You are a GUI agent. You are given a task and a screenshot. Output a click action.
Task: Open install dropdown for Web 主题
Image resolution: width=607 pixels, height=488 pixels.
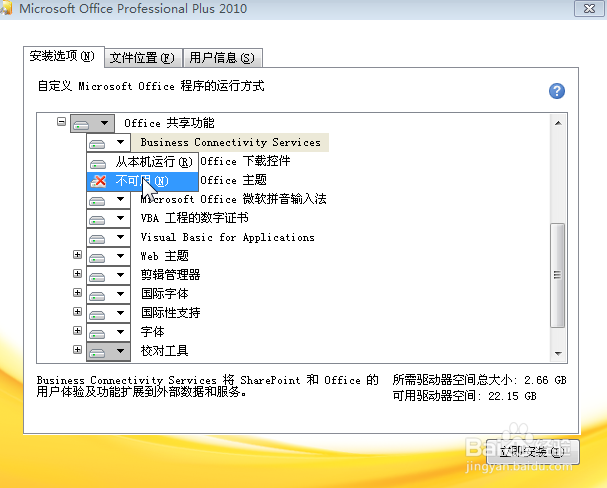click(x=108, y=256)
